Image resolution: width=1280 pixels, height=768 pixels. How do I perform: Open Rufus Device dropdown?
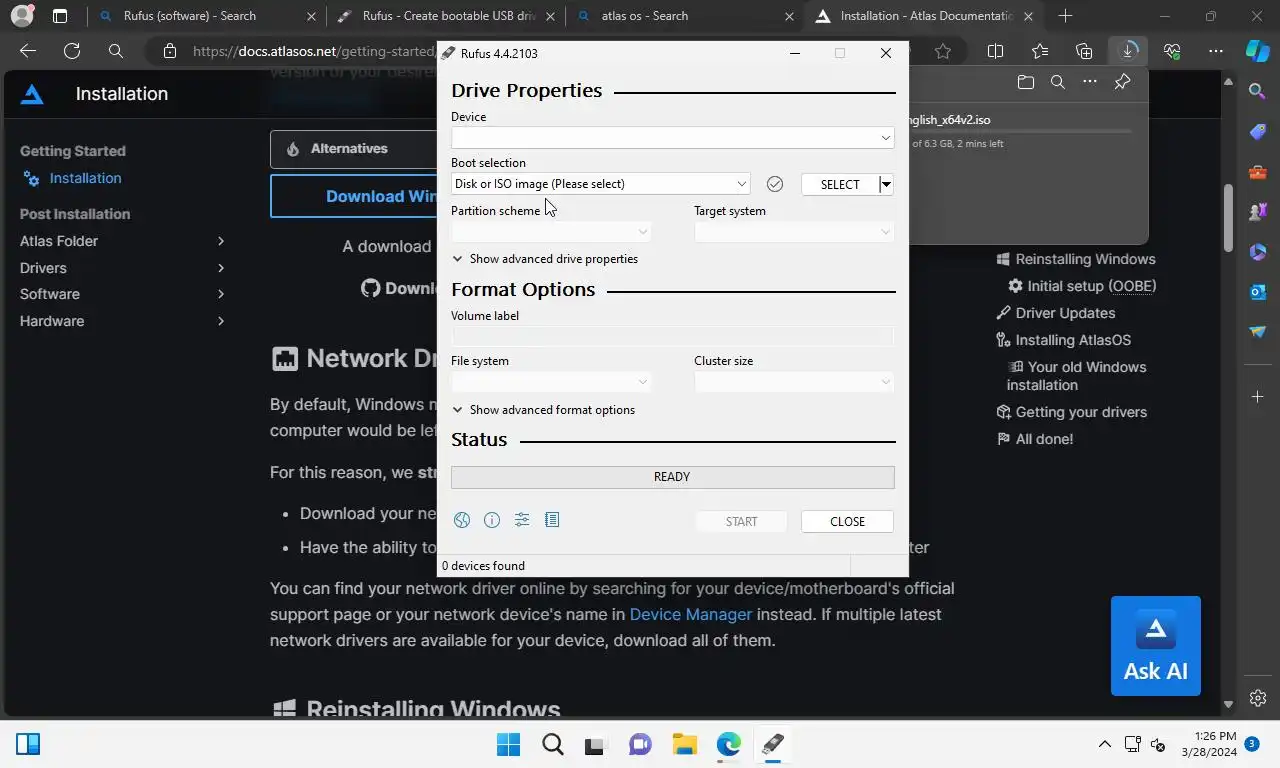pyautogui.click(x=672, y=137)
